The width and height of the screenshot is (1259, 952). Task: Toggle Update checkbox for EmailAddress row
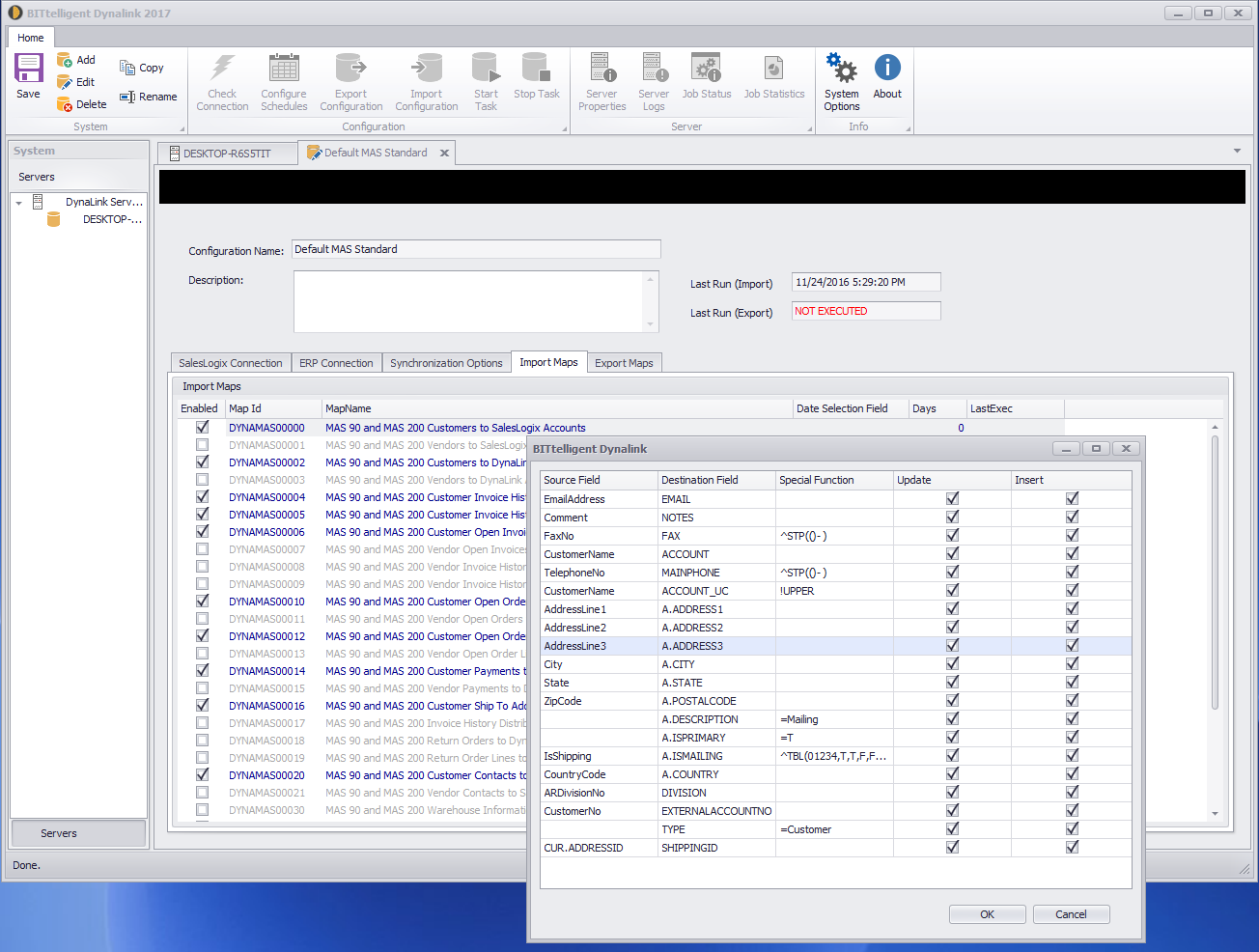click(952, 498)
